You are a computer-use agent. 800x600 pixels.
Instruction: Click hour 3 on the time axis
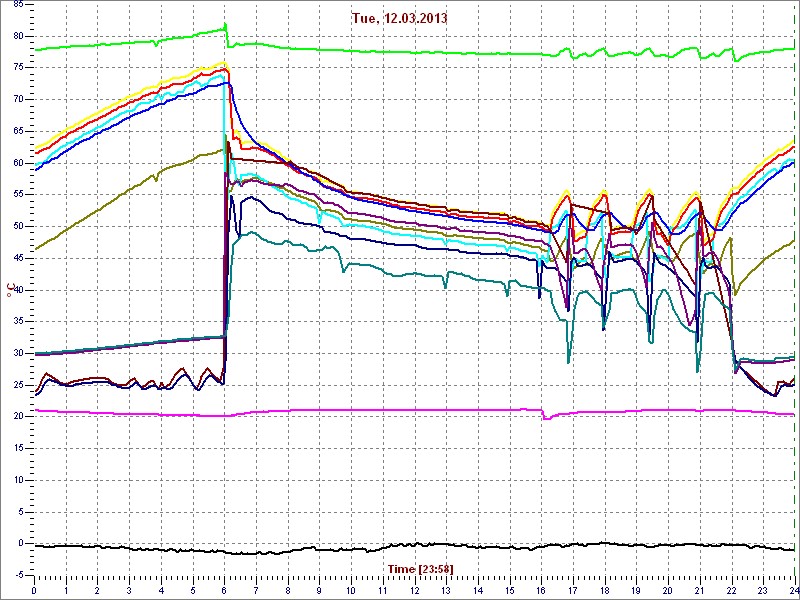[x=129, y=590]
